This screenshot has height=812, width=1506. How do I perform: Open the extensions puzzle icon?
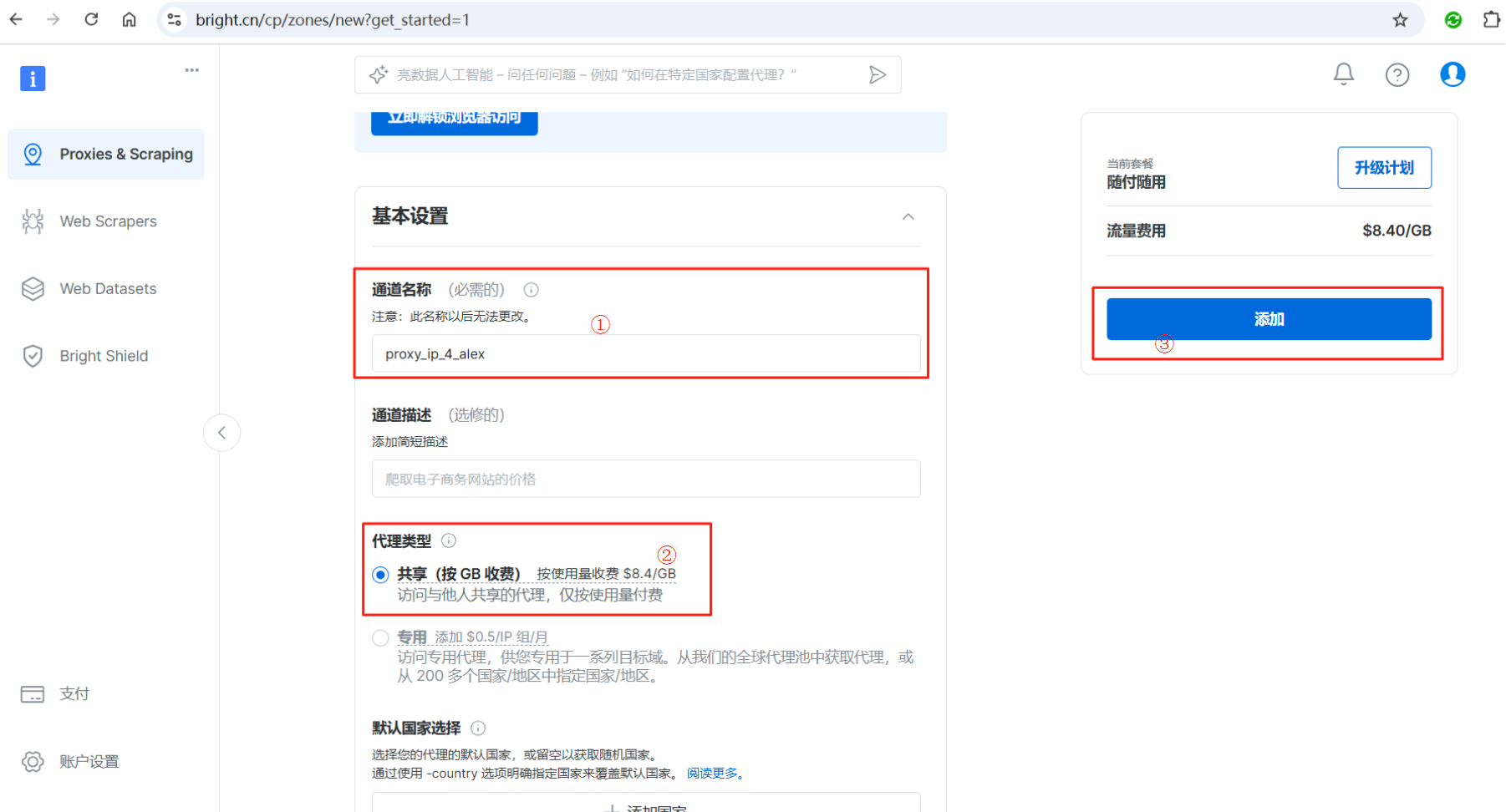(1492, 20)
